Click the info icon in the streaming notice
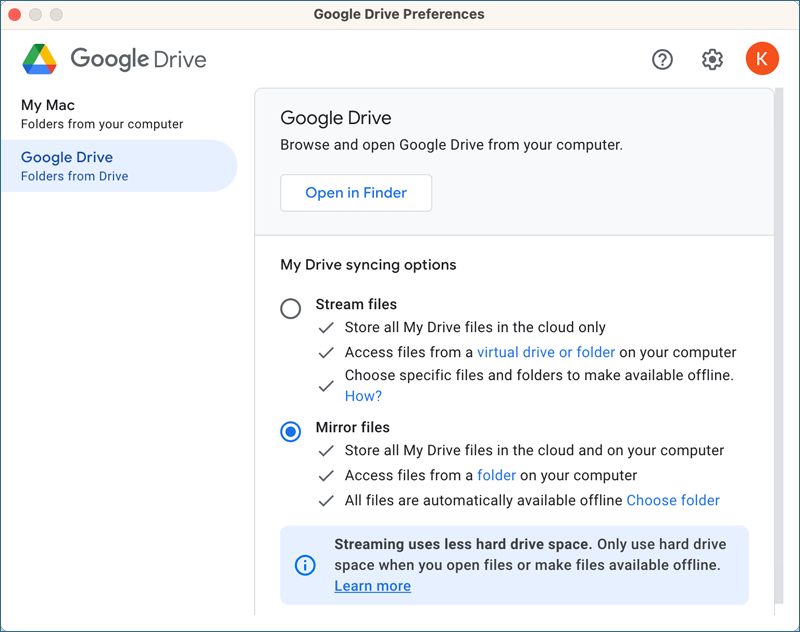 click(305, 565)
